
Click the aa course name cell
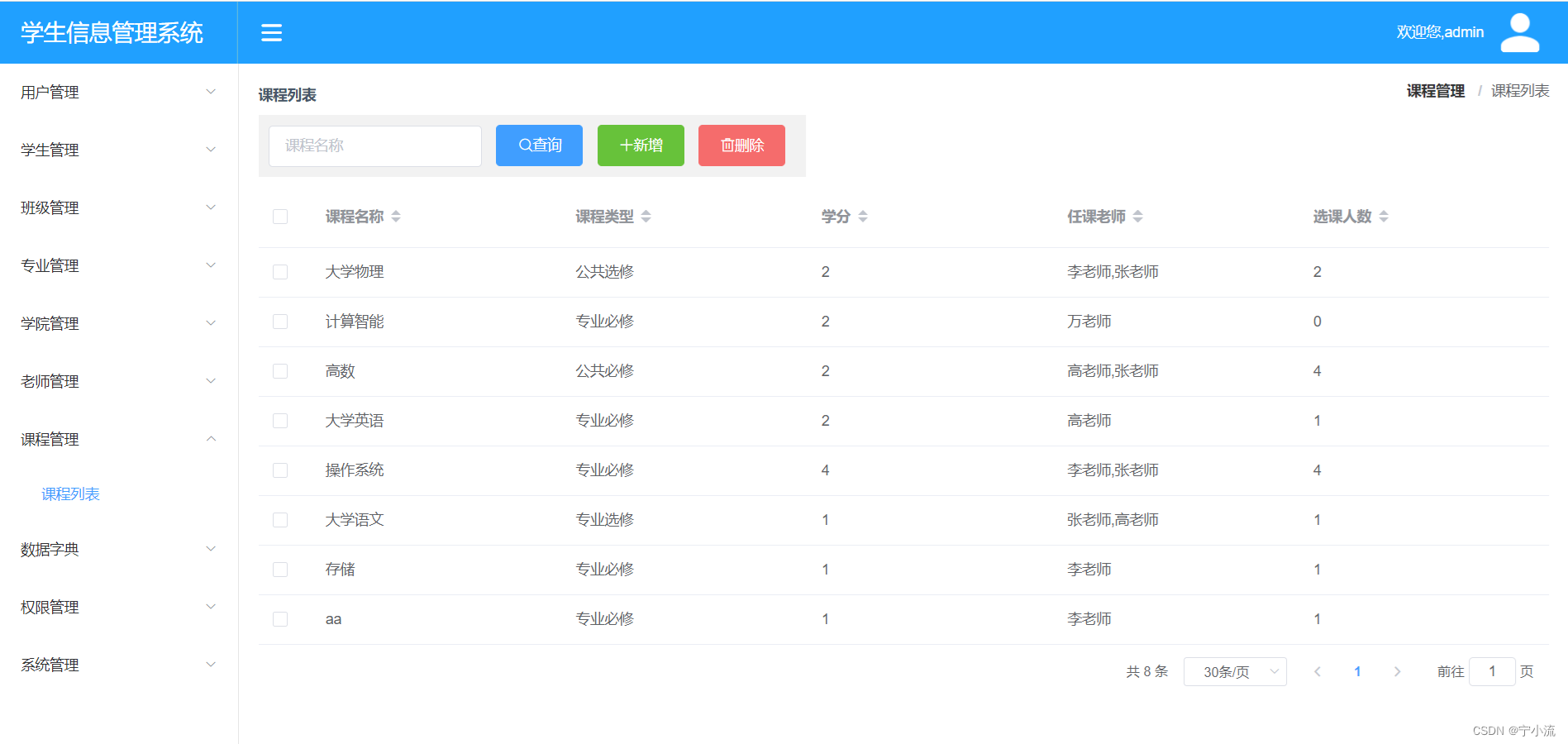pos(333,619)
